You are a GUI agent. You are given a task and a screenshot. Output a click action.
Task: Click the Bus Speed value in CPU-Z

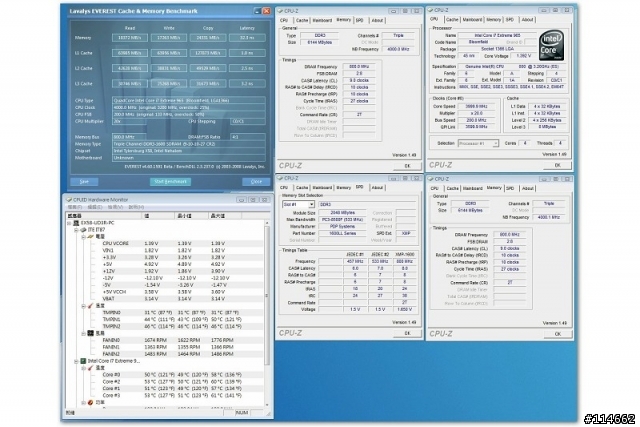pos(476,120)
